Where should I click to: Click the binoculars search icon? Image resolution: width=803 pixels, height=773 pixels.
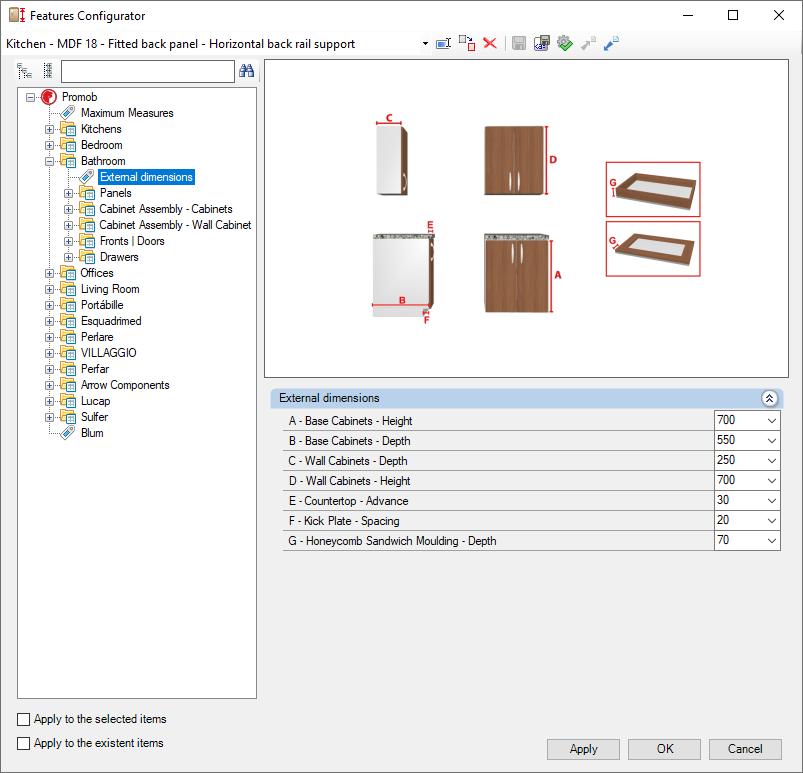coord(246,71)
